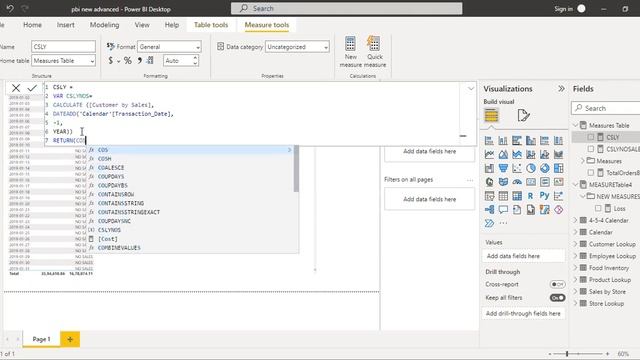Check the CSLY measure checkbox

click(591, 137)
